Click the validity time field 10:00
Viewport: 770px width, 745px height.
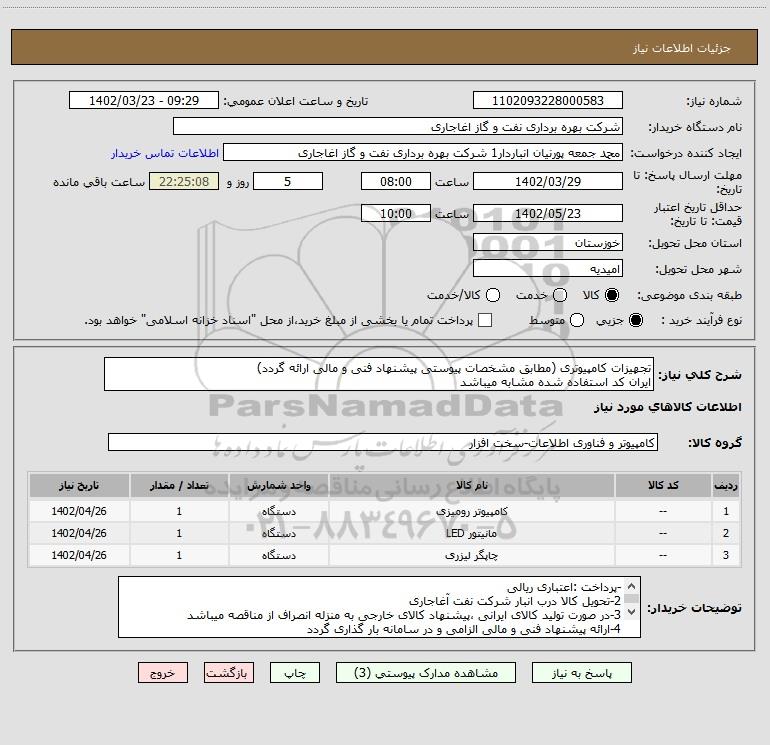[x=396, y=213]
